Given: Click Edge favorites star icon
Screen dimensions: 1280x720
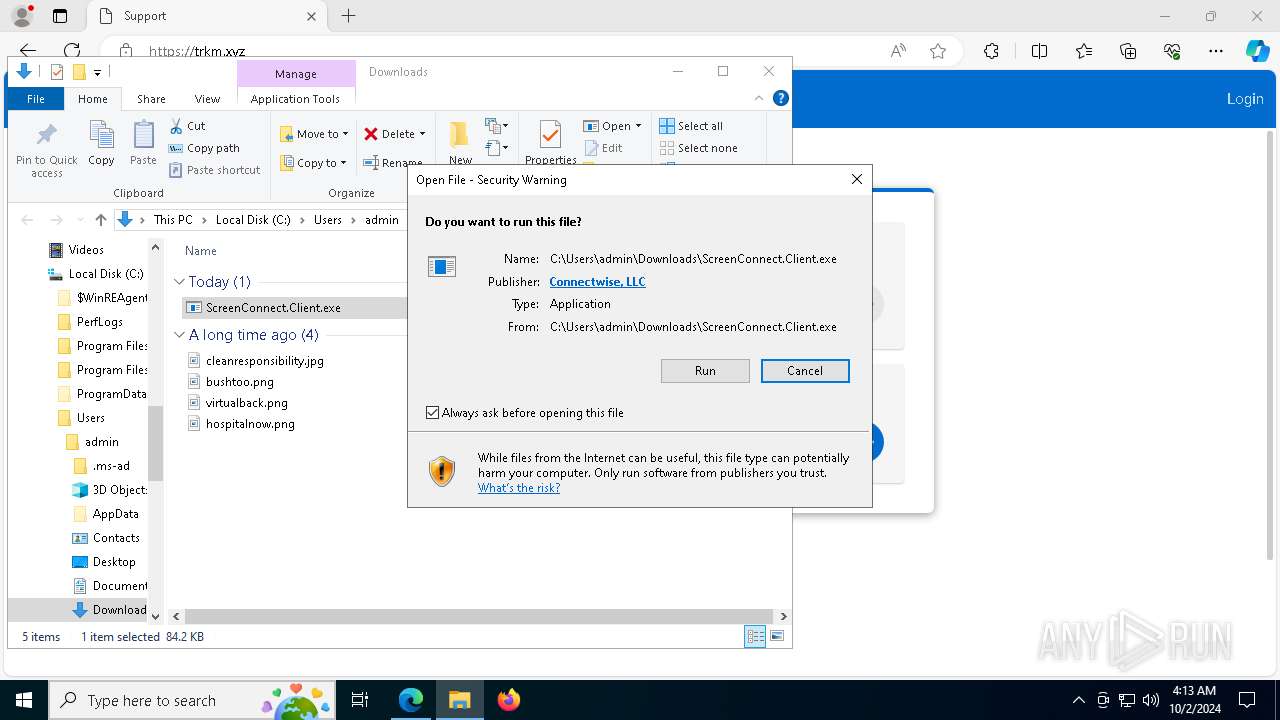Looking at the screenshot, I should coord(937,51).
